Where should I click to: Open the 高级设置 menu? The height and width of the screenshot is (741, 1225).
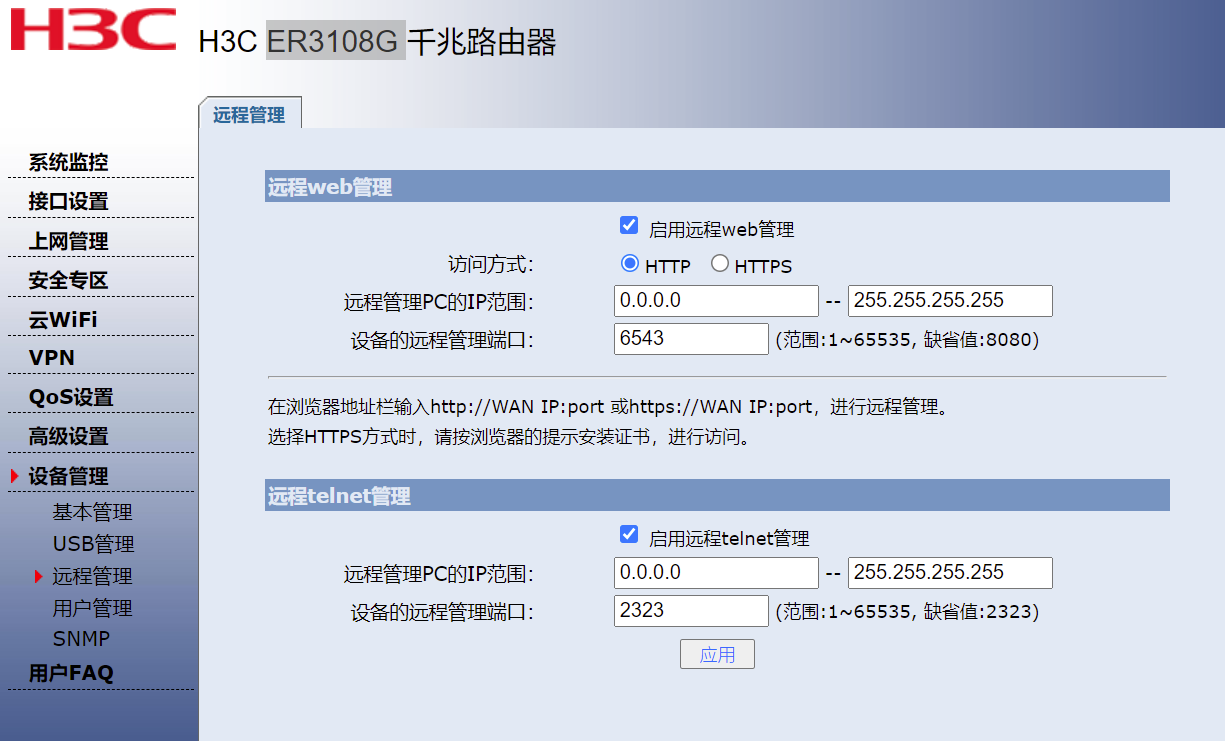(68, 437)
